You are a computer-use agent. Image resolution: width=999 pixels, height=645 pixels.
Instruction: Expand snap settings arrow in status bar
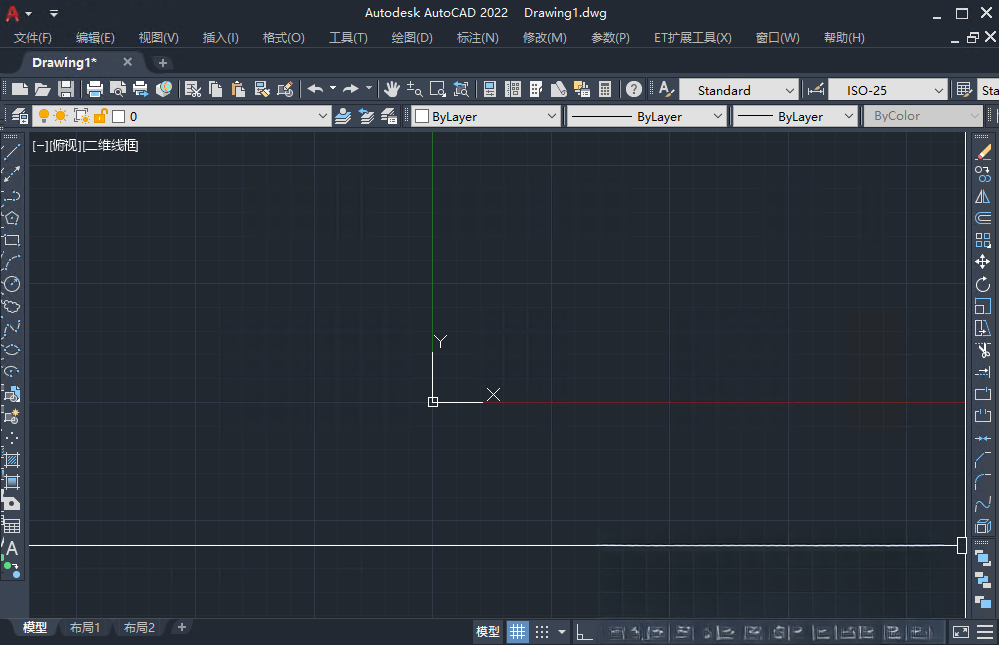[561, 632]
